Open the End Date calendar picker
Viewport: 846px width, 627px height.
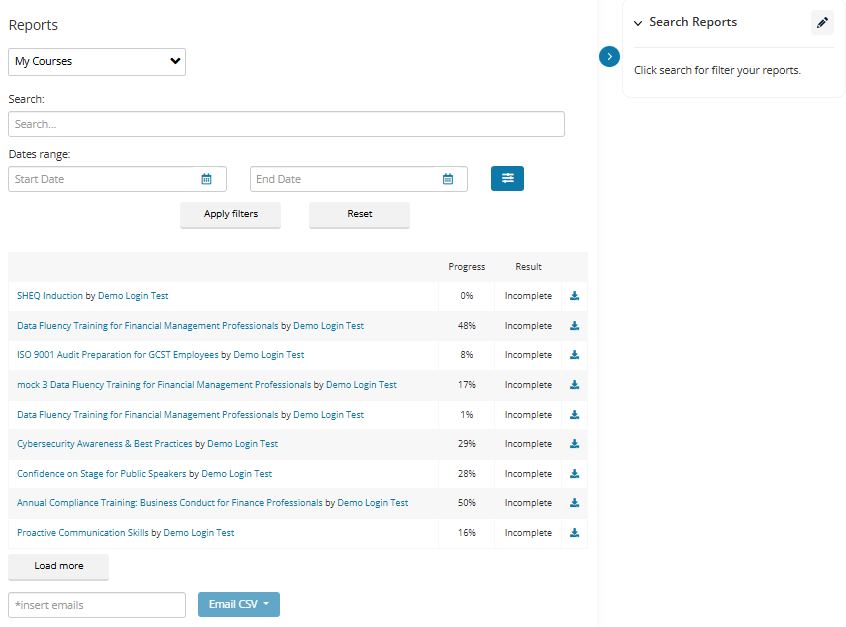tap(448, 179)
